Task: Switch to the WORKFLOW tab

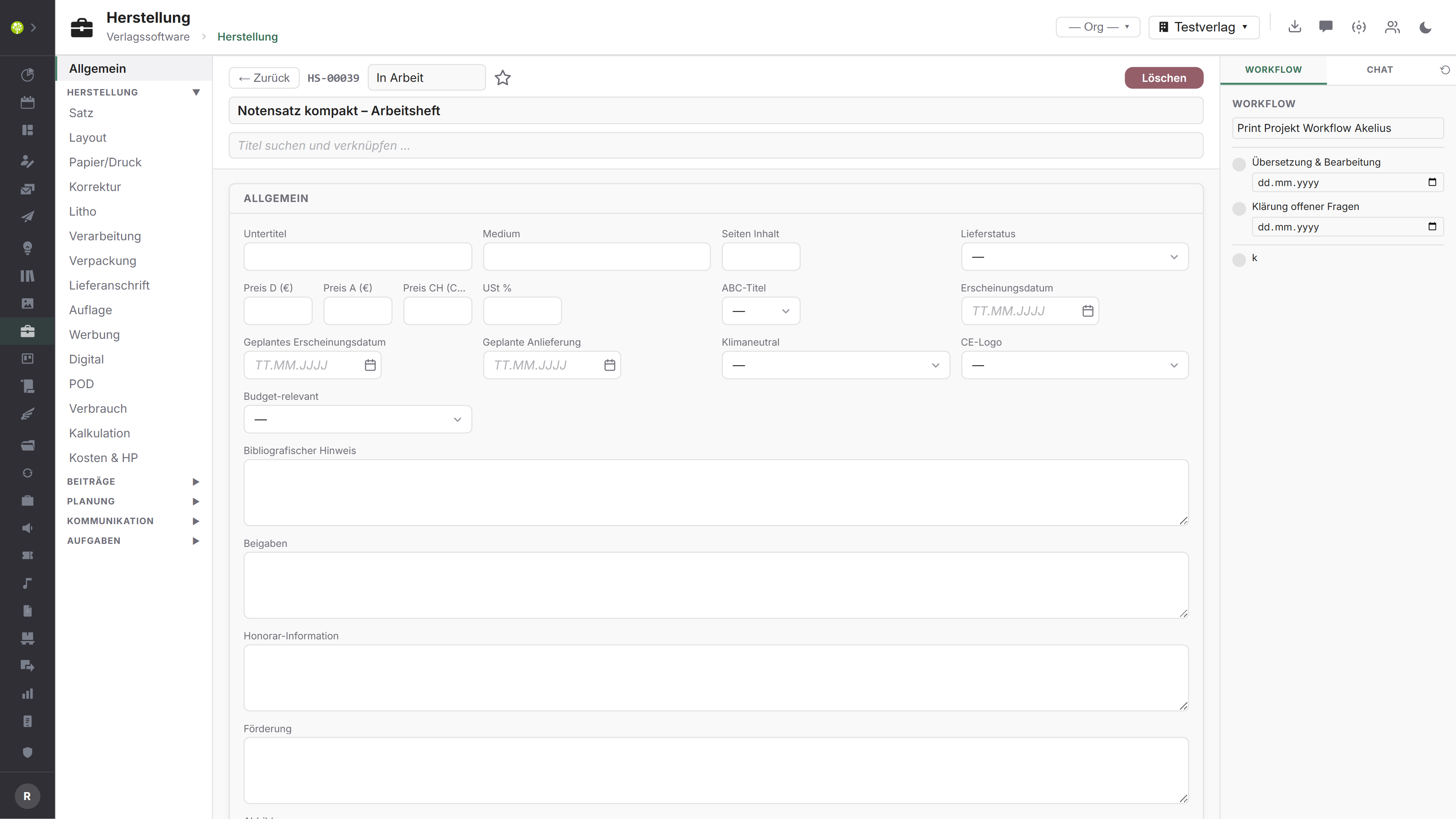Action: point(1273,69)
